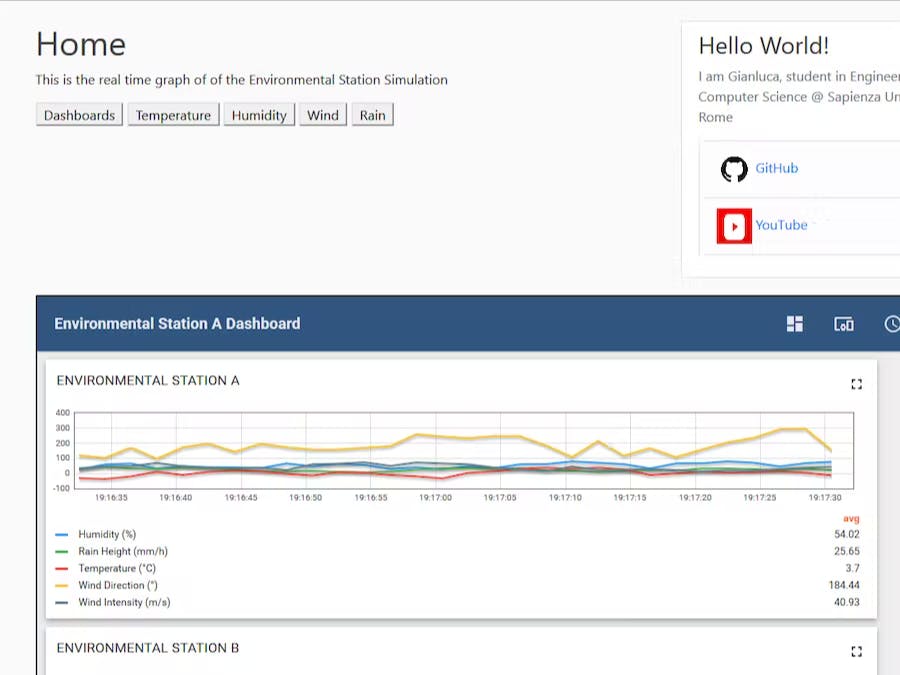Click the GitHub octocat icon
Viewport: 900px width, 675px height.
pyautogui.click(x=734, y=169)
